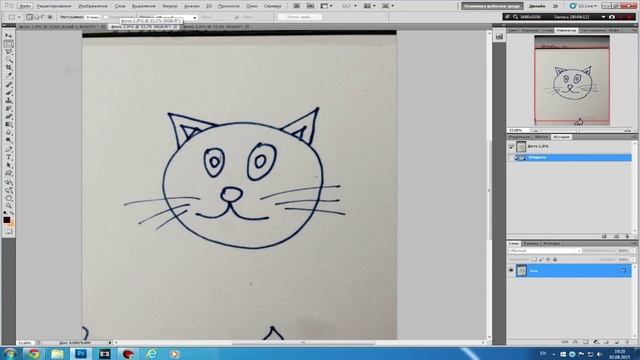Add a layer mask from Layers panel bottom

point(585,342)
